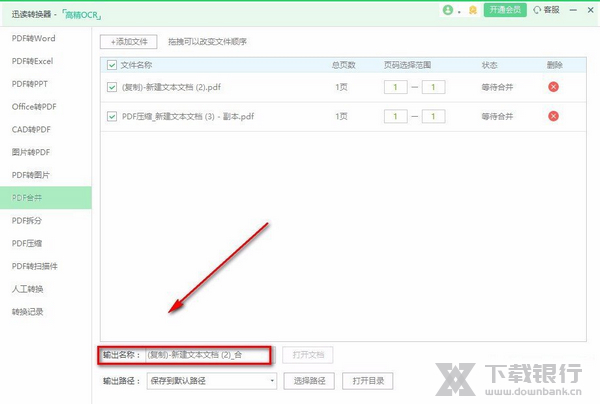Open PDF拆分 in sidebar
Viewport: 600px width, 404px height.
26,220
